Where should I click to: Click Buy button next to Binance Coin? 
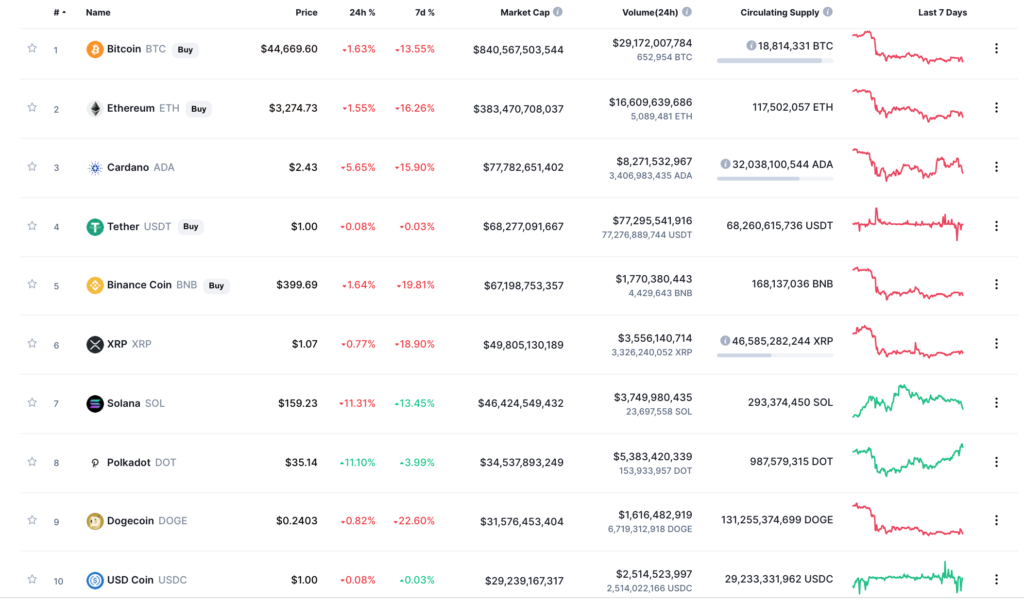click(x=216, y=285)
